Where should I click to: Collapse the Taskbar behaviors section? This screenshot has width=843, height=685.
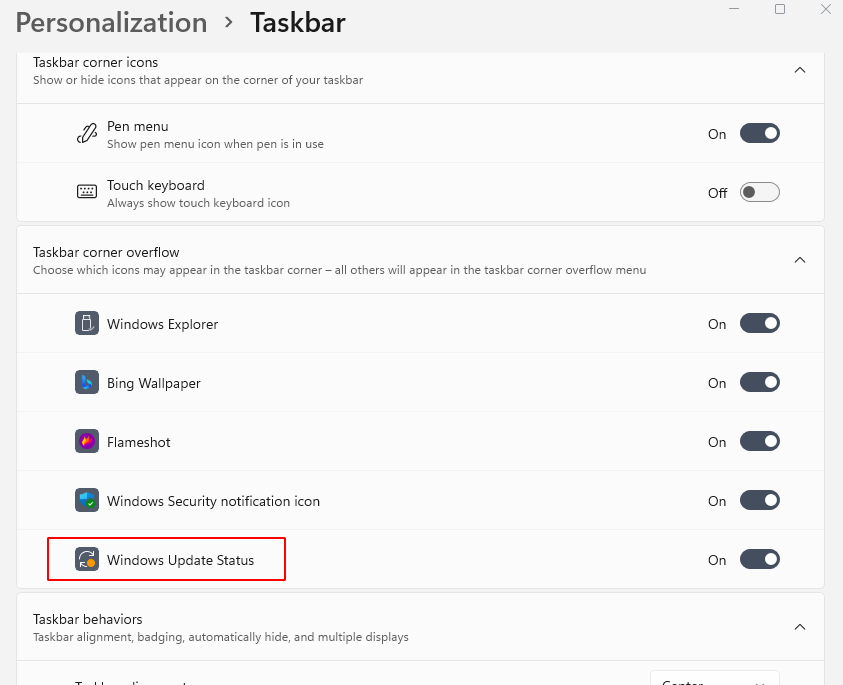pyautogui.click(x=800, y=627)
